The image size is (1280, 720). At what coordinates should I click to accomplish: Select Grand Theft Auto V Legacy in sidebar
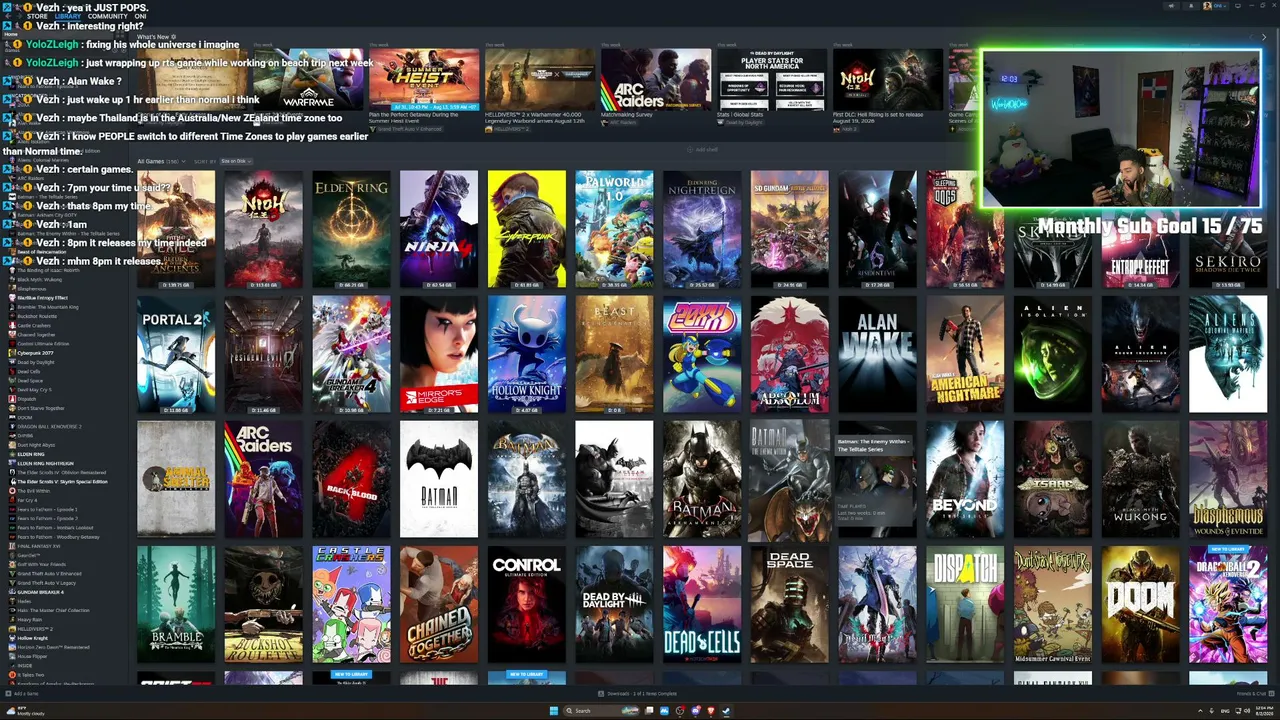pos(47,583)
